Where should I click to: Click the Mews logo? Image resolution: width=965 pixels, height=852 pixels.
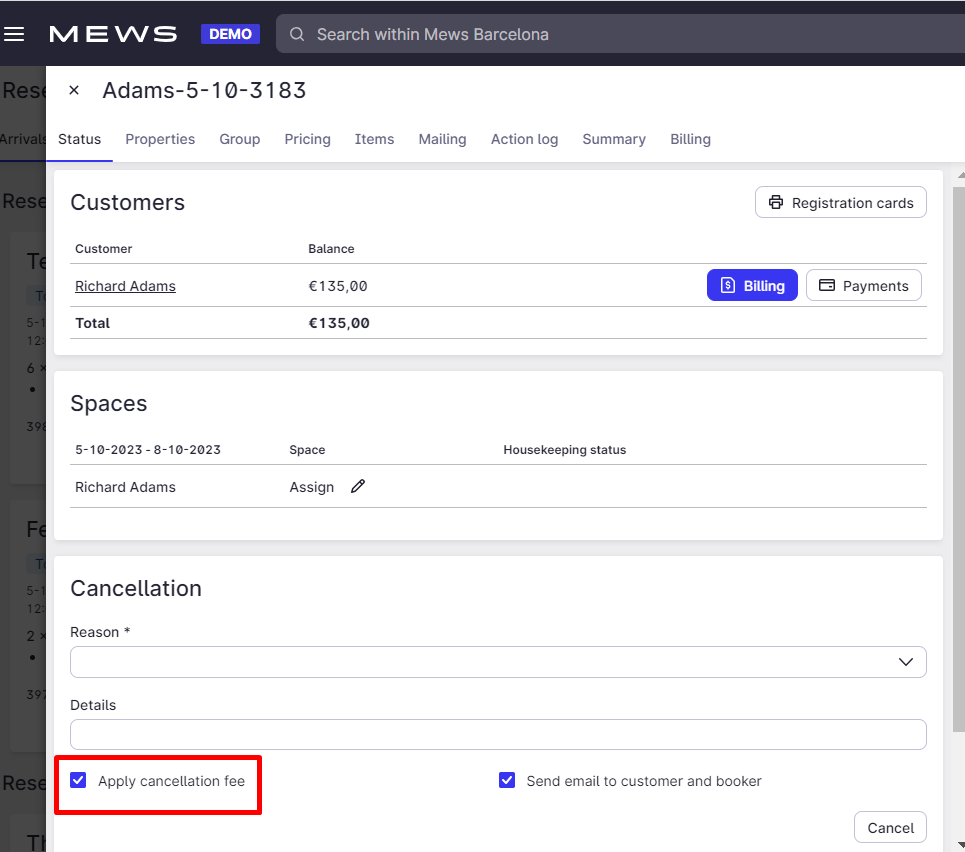pyautogui.click(x=113, y=35)
